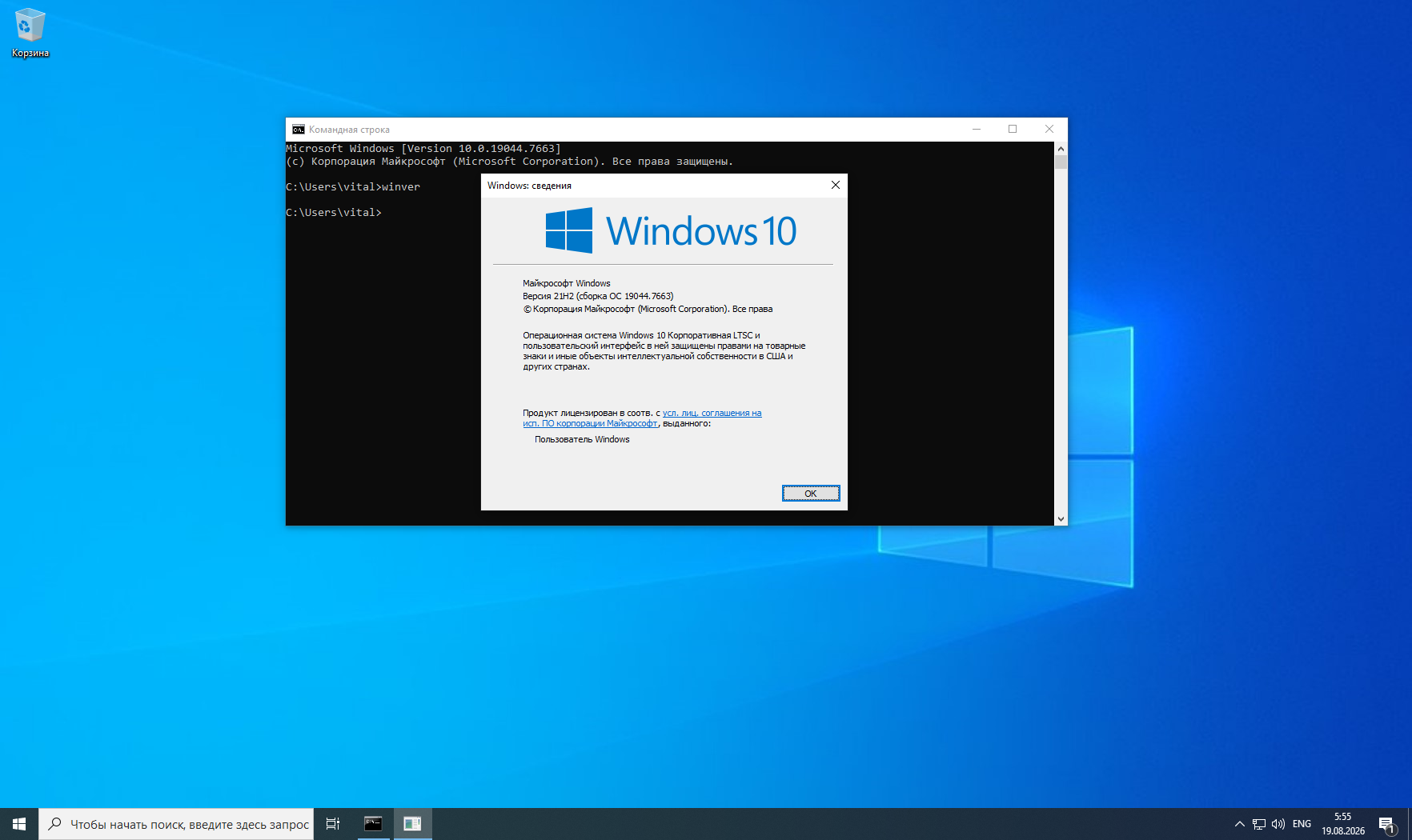Open the "усл. лиц. соглашения на" license link

pos(712,413)
